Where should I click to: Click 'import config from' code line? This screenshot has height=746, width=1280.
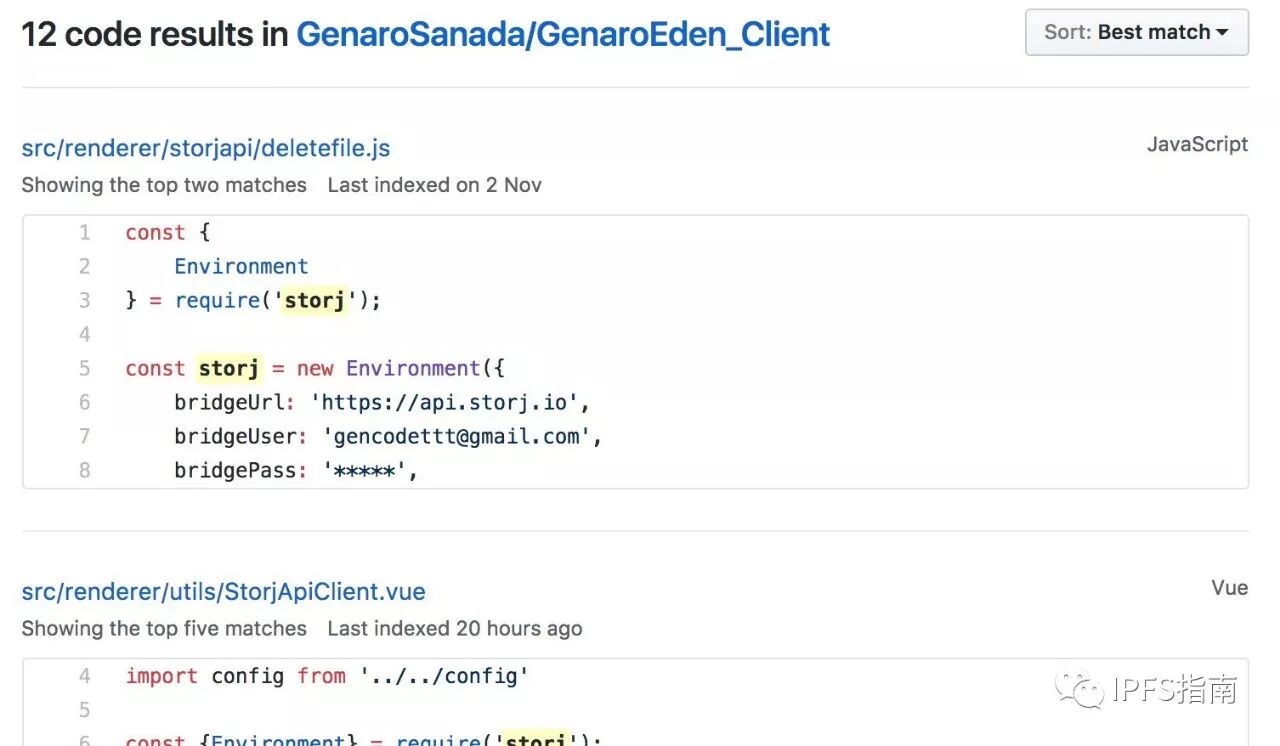coord(327,677)
